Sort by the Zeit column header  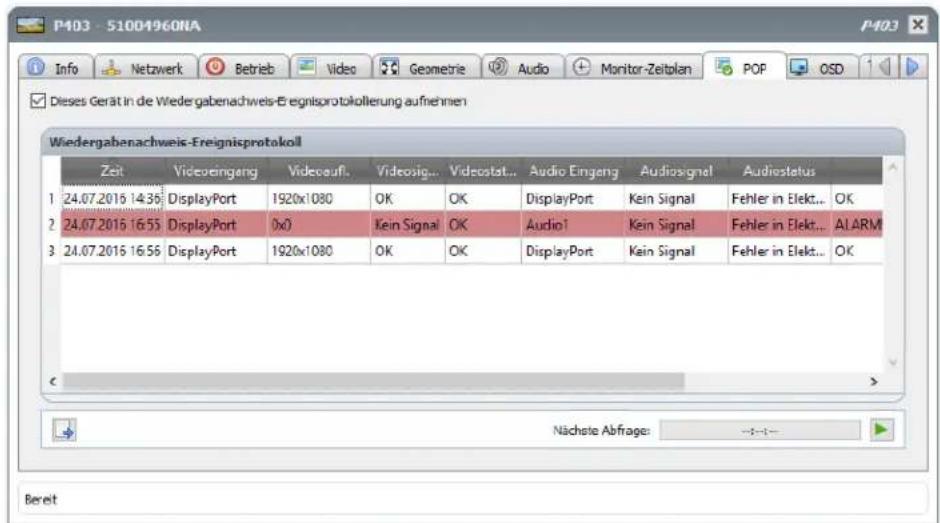click(112, 171)
